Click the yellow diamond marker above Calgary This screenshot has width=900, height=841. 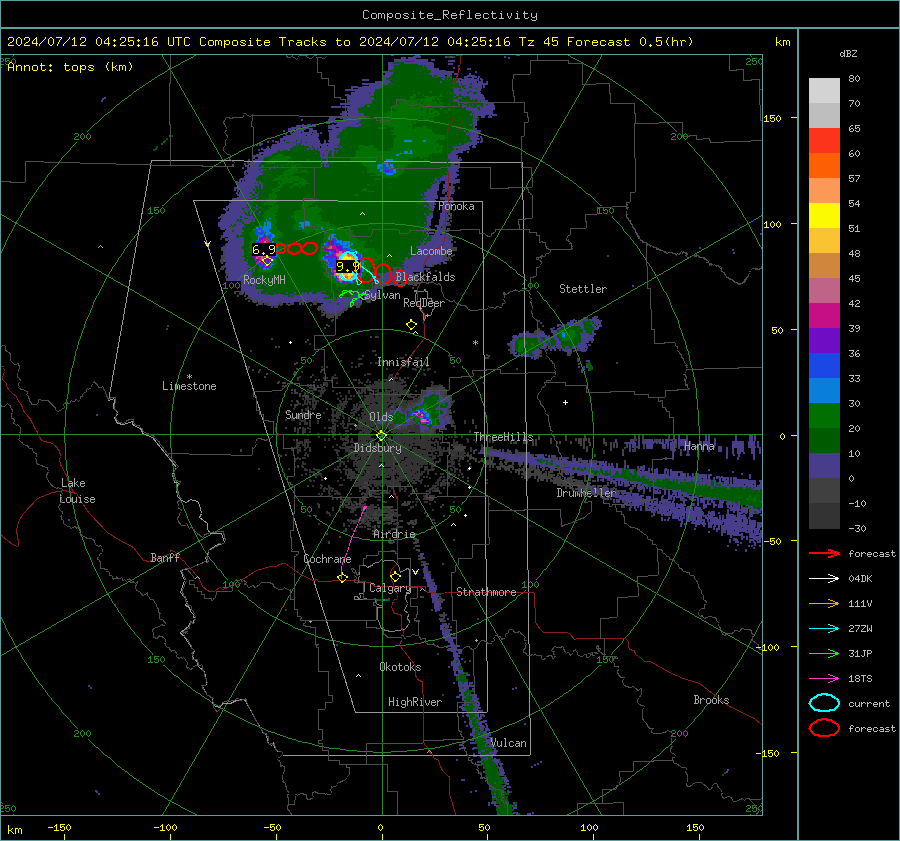pos(395,576)
